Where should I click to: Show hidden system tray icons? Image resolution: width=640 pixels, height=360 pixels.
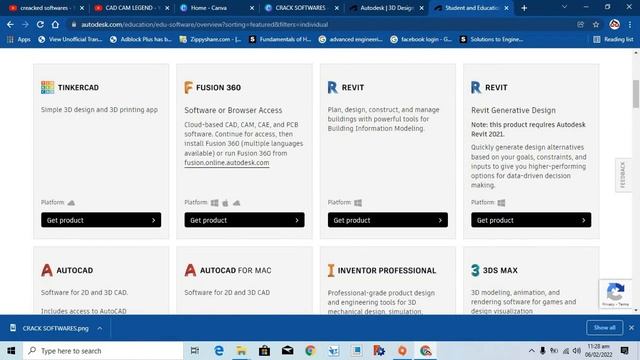531,351
